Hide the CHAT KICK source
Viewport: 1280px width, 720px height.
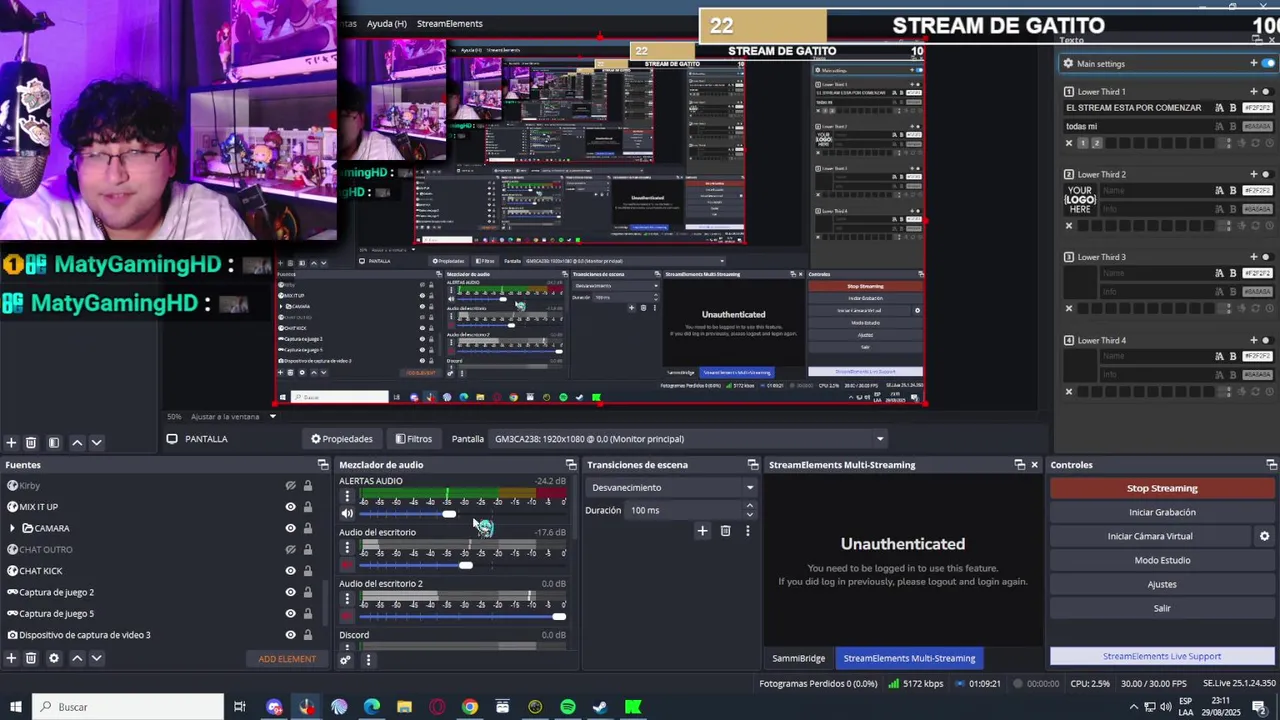click(x=290, y=571)
